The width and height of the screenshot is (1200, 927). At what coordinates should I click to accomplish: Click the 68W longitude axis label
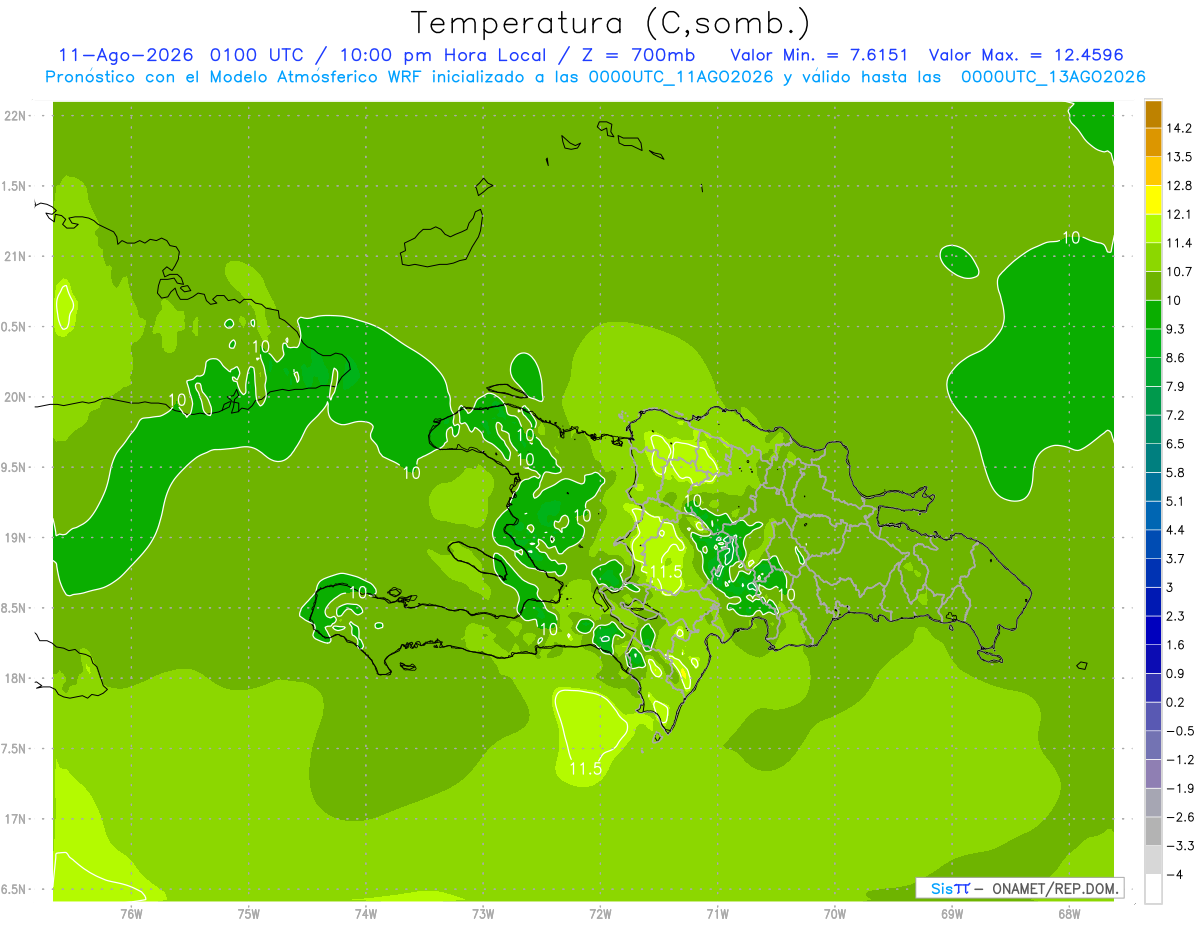(1069, 914)
